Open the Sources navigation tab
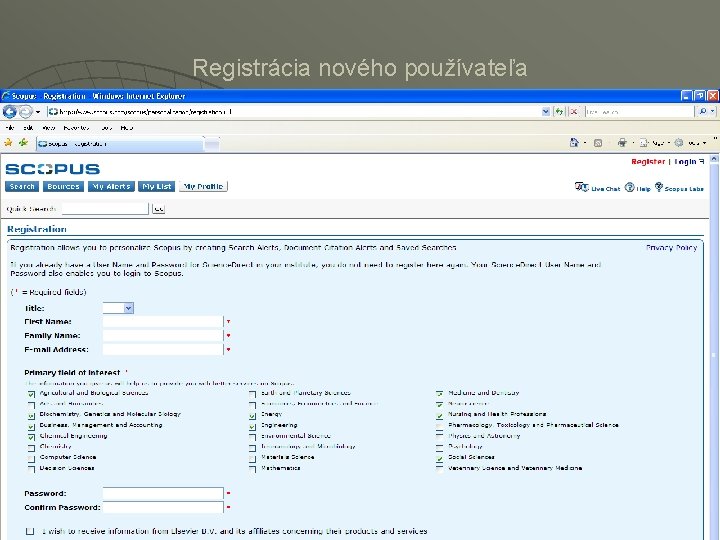Viewport: 720px width, 540px height. [x=63, y=186]
